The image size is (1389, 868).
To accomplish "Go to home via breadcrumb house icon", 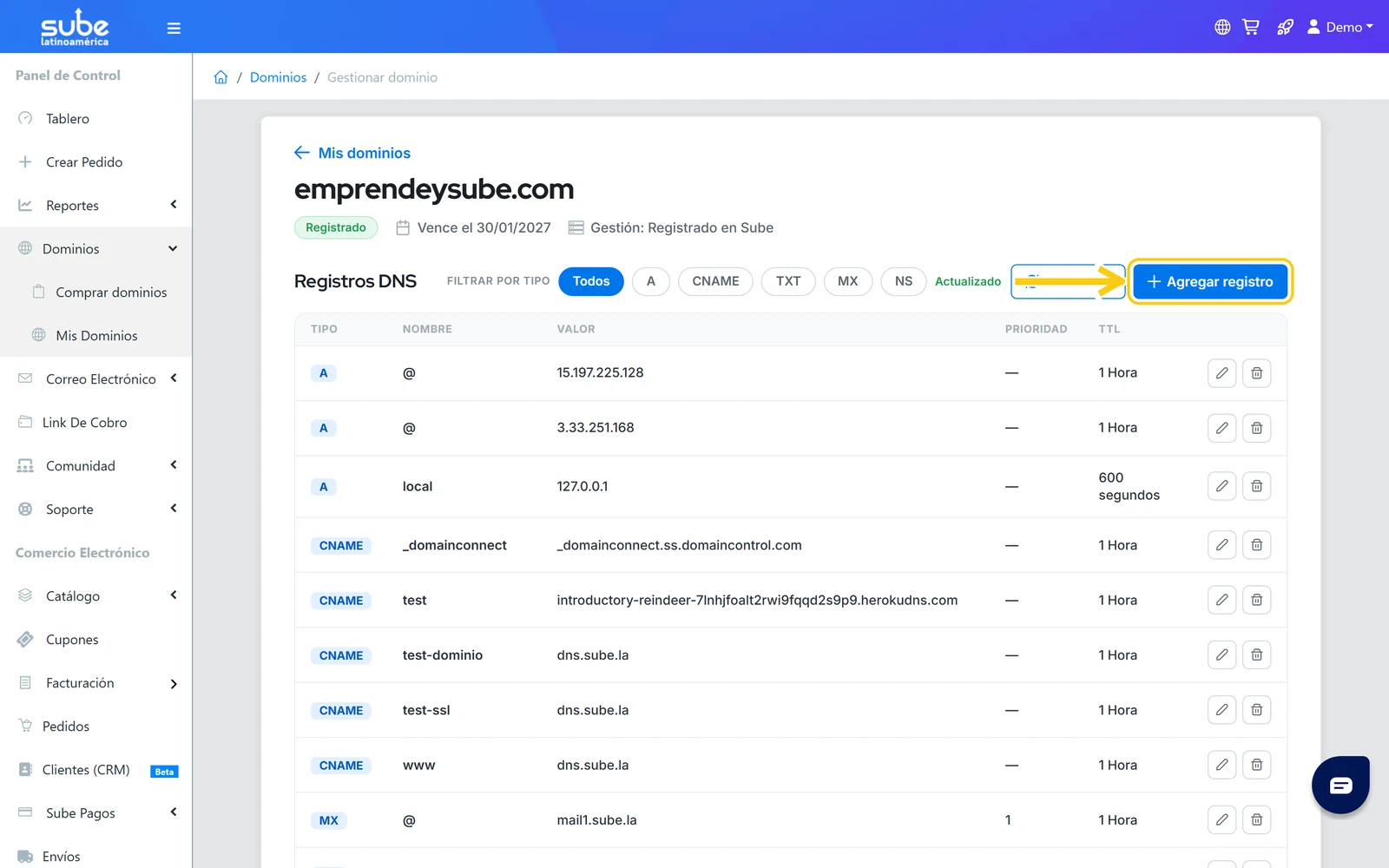I will pyautogui.click(x=221, y=77).
